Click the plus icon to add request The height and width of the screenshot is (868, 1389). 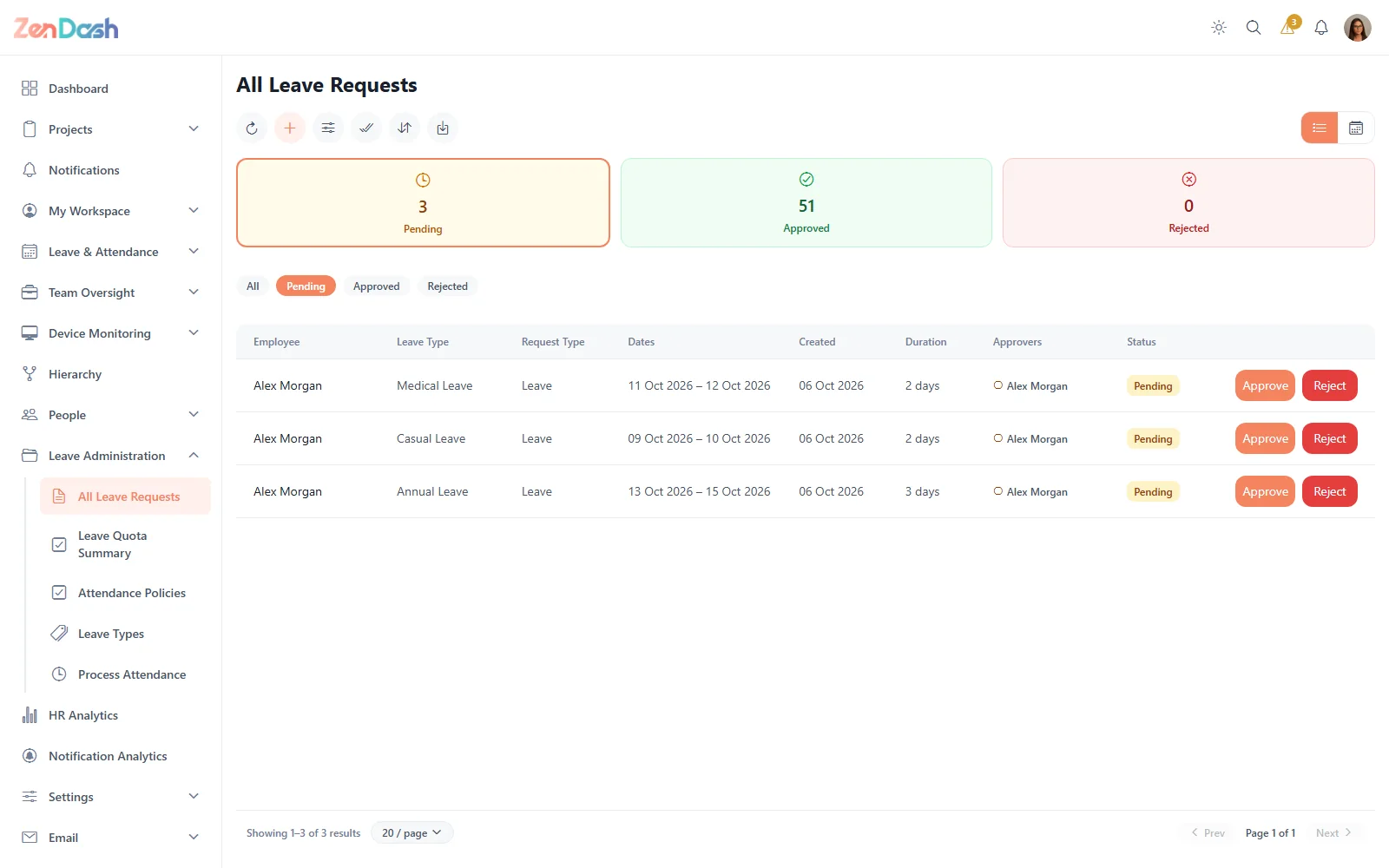click(290, 128)
